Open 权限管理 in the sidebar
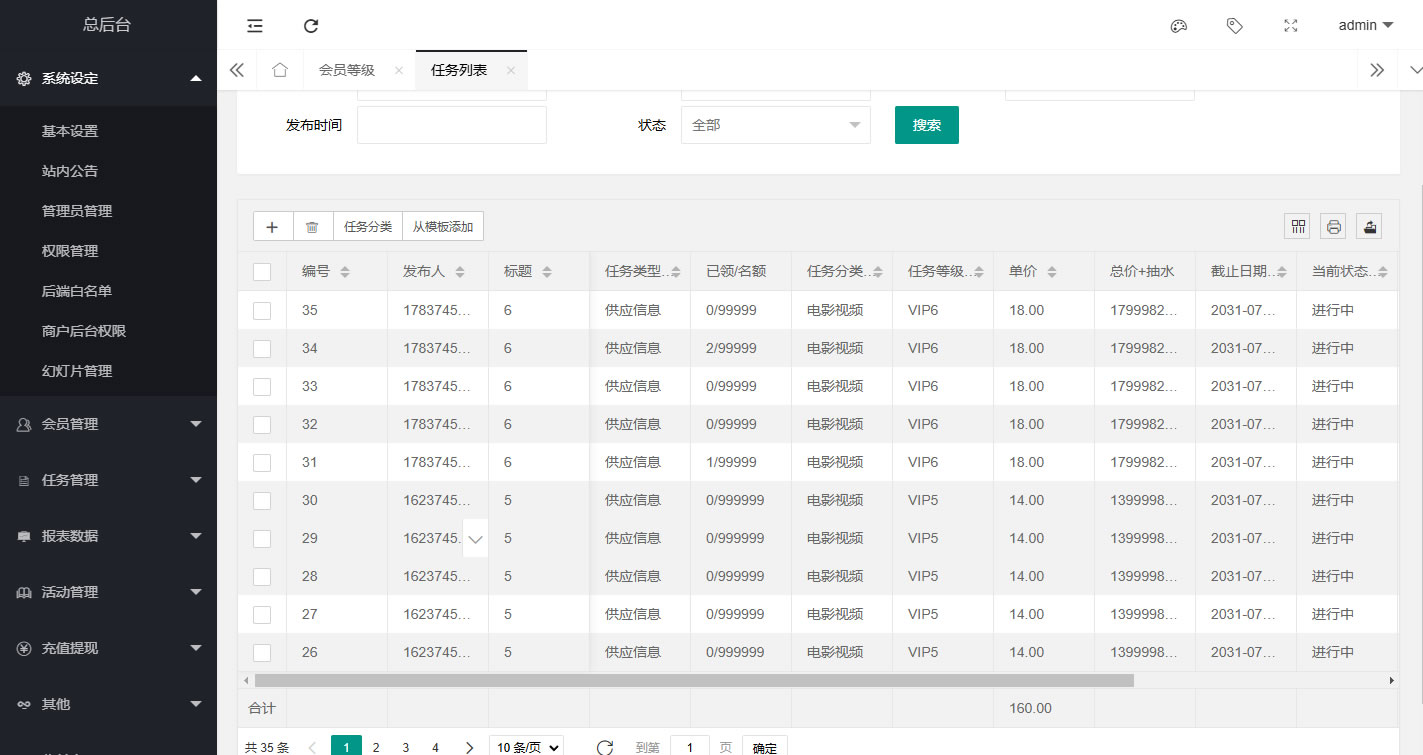1423x755 pixels. pyautogui.click(x=70, y=251)
